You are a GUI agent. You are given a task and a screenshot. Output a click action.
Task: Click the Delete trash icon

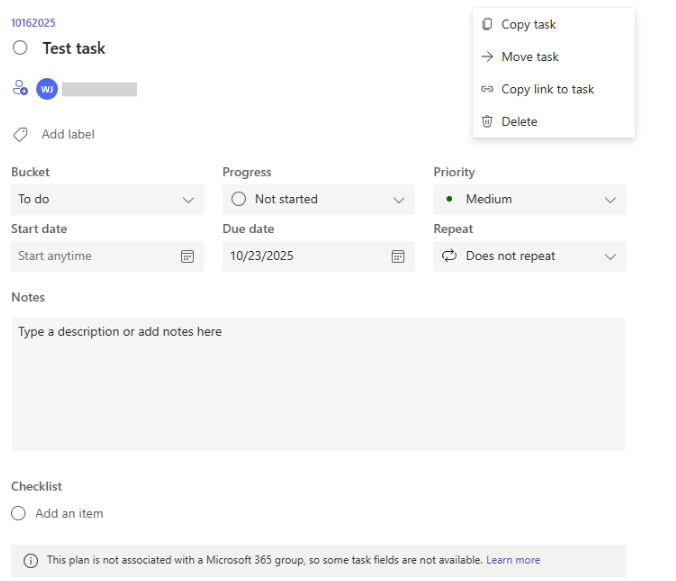tap(487, 121)
